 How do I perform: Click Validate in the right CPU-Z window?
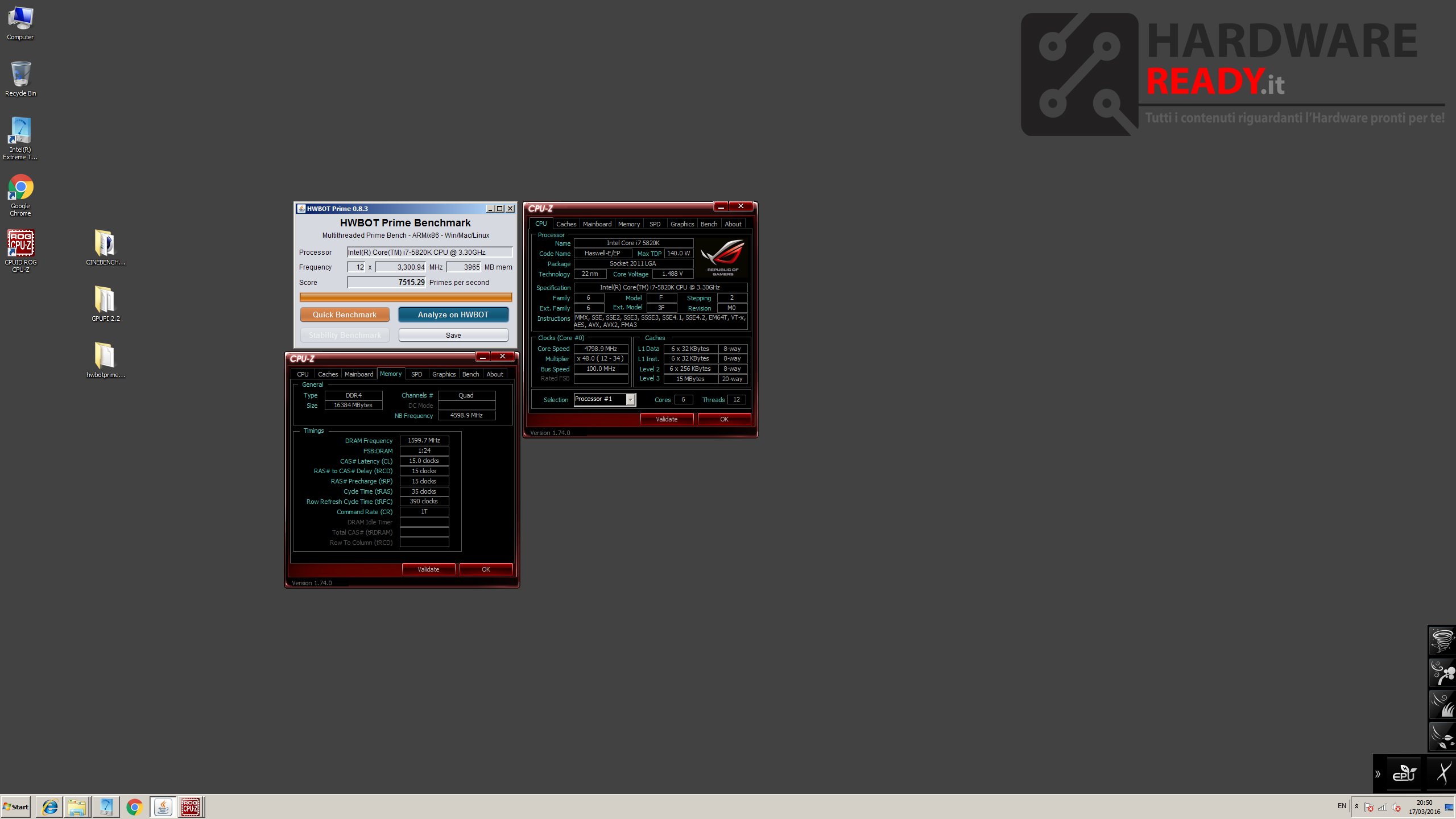pos(667,419)
